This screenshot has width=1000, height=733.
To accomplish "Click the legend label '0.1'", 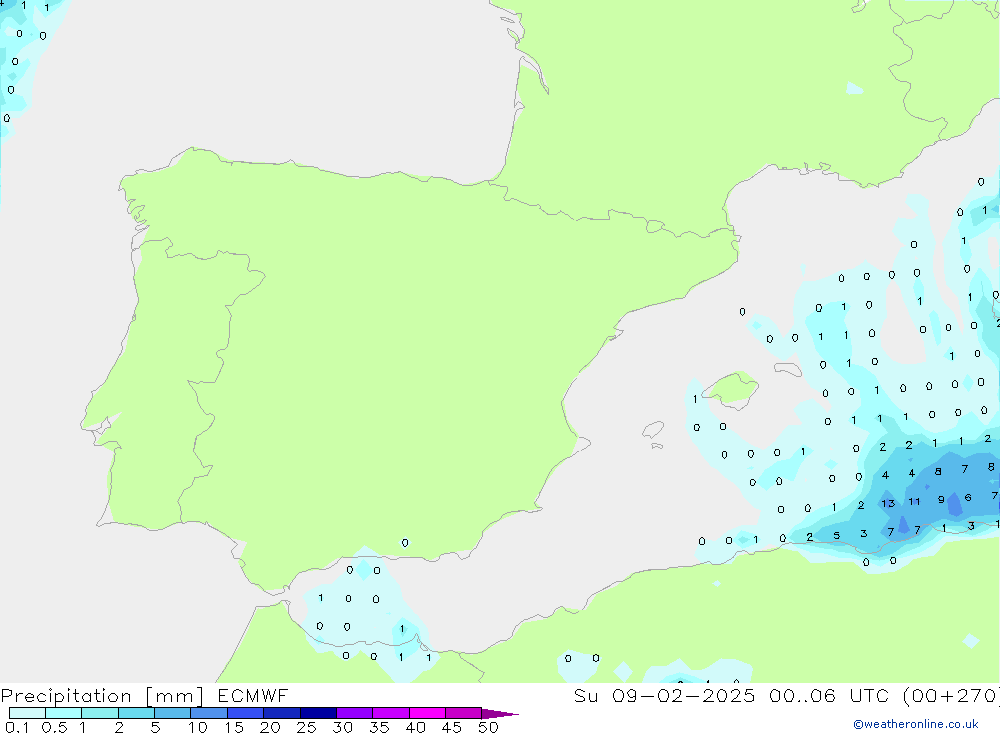I will 17,727.
